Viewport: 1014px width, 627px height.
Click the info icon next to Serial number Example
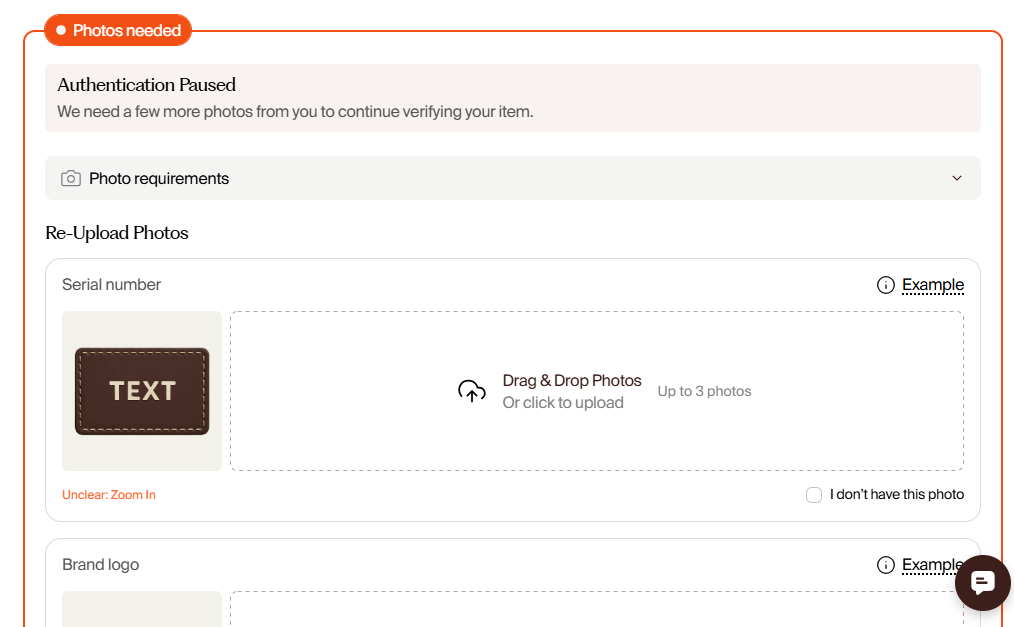(x=885, y=285)
